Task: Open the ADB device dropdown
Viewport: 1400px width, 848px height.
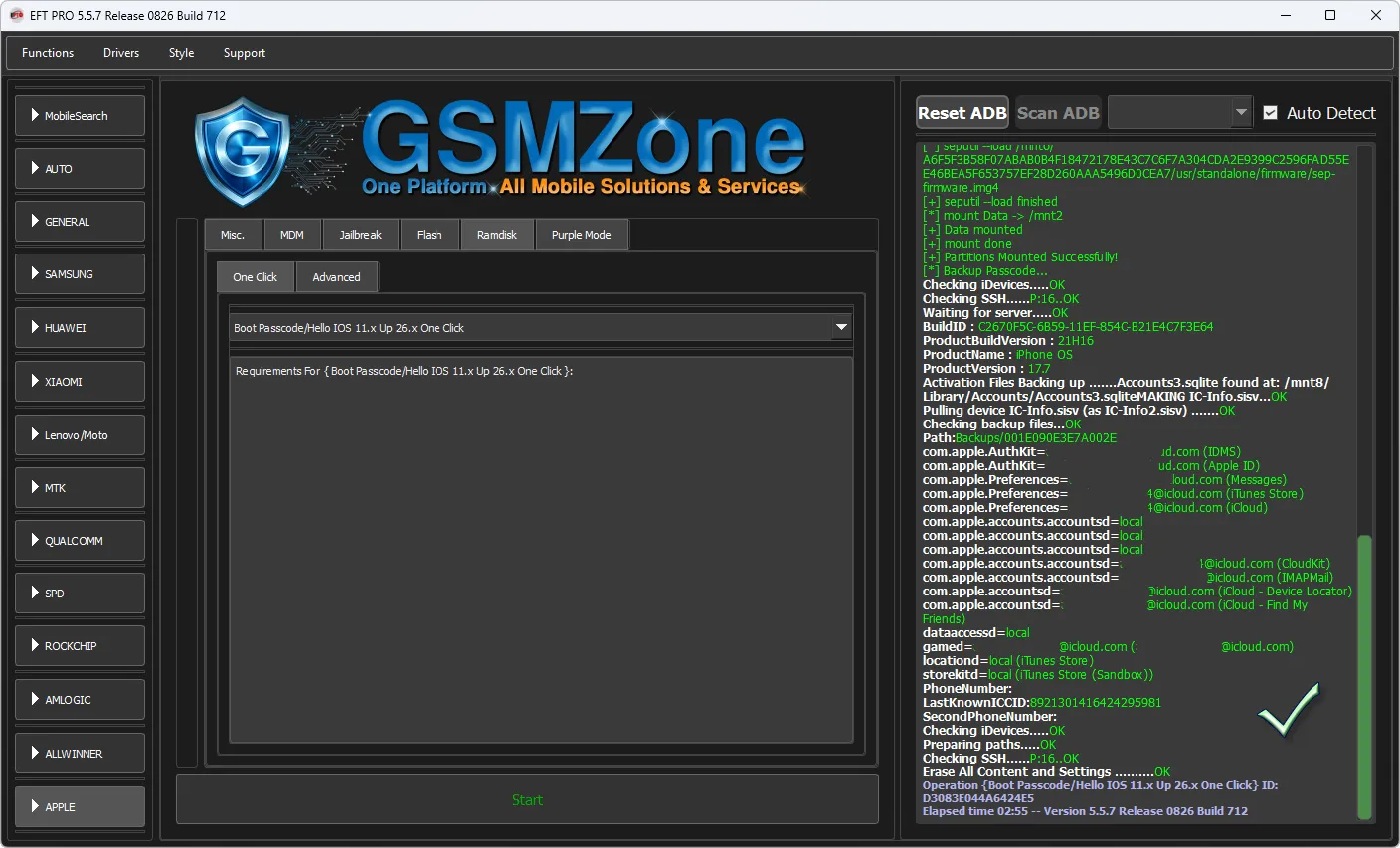Action: 1179,113
